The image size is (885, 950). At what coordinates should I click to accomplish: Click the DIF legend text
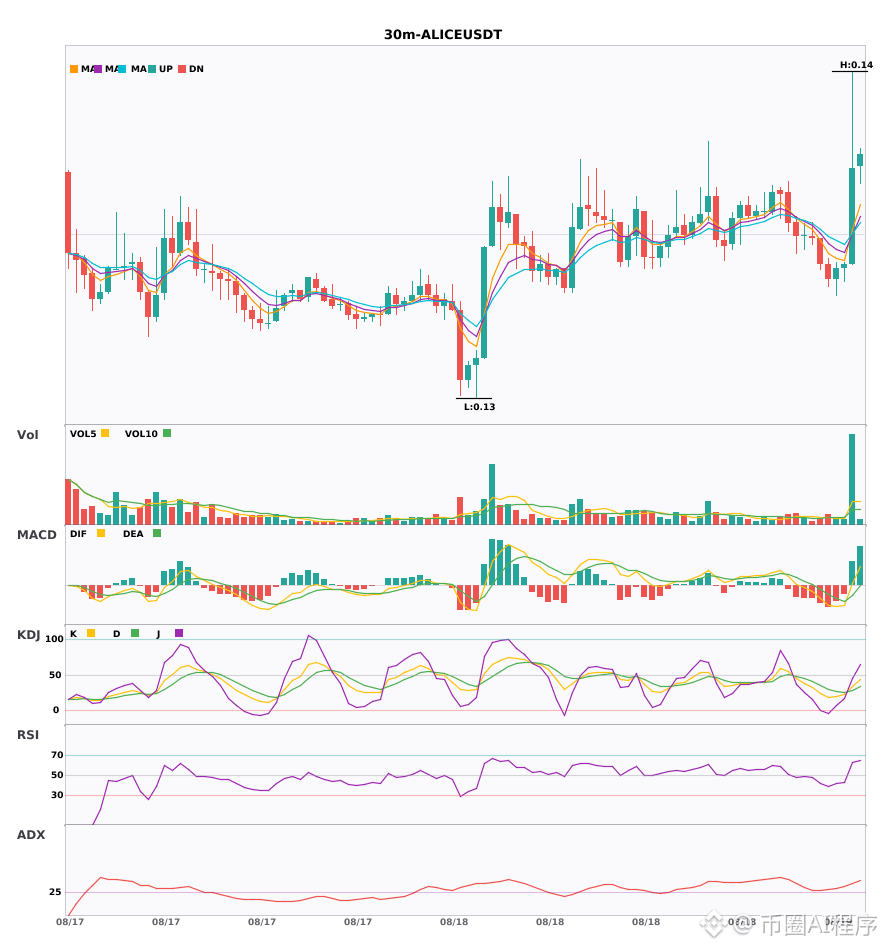78,534
